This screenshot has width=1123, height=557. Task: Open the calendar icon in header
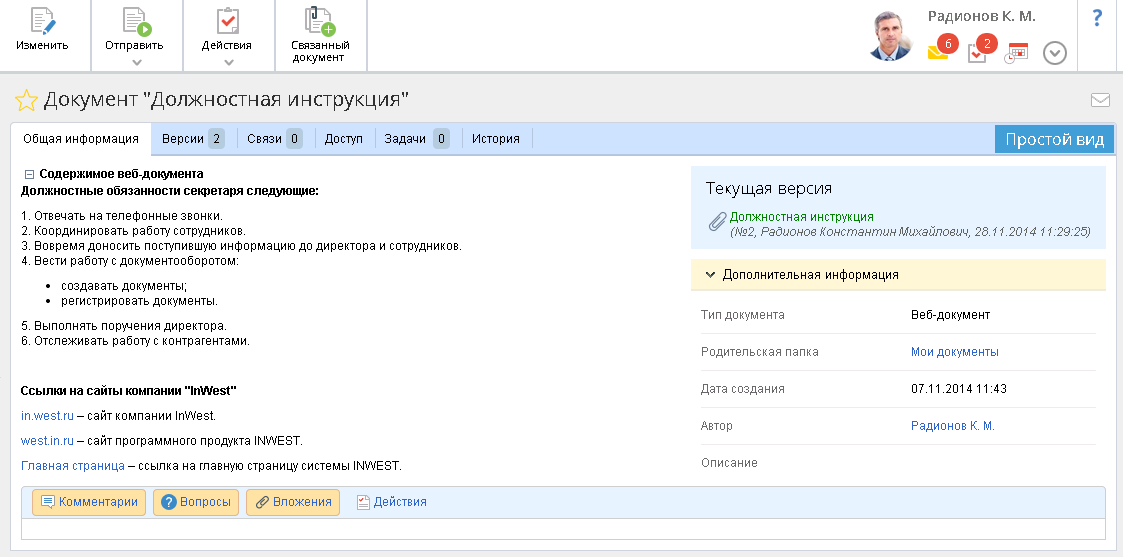pyautogui.click(x=1017, y=53)
